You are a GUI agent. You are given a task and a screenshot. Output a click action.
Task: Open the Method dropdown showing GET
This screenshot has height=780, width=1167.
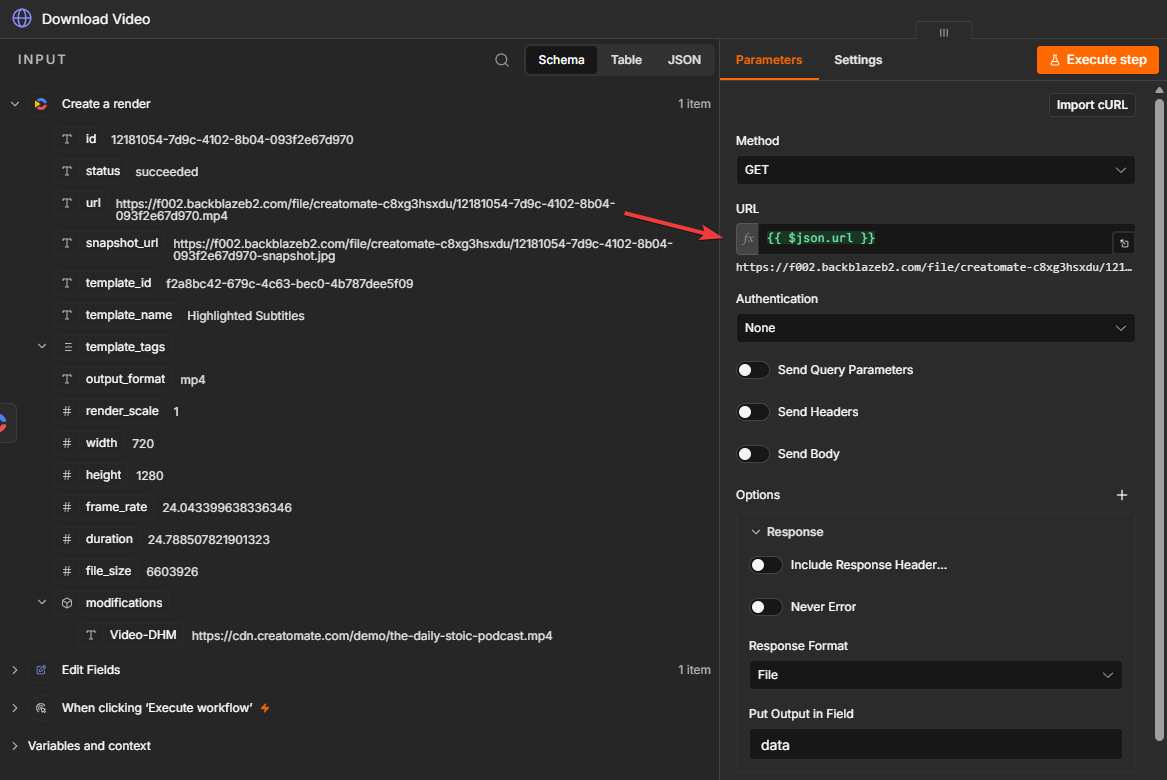point(935,170)
